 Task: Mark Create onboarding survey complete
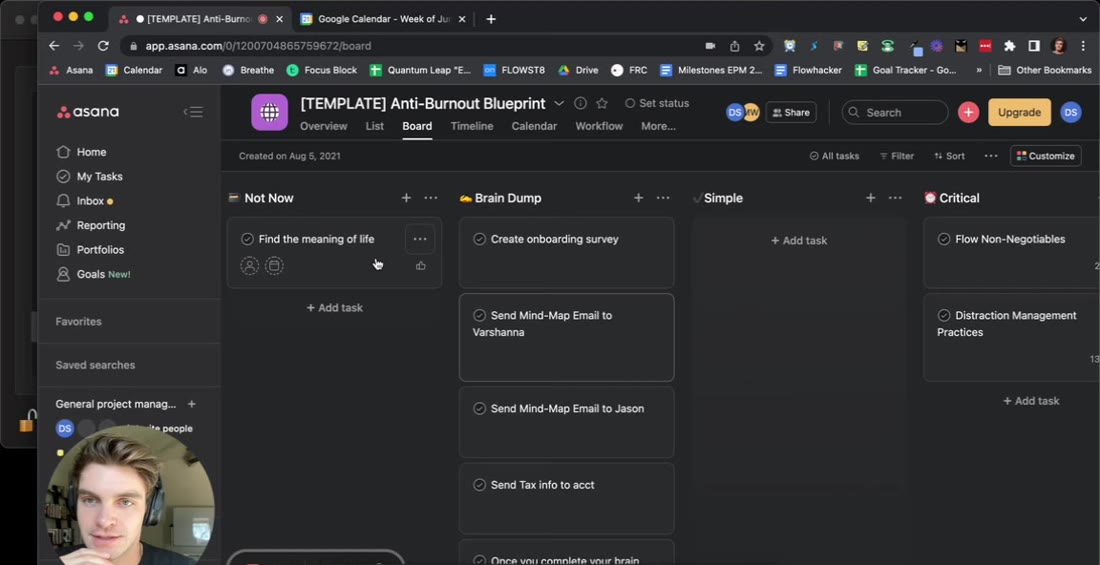point(479,239)
